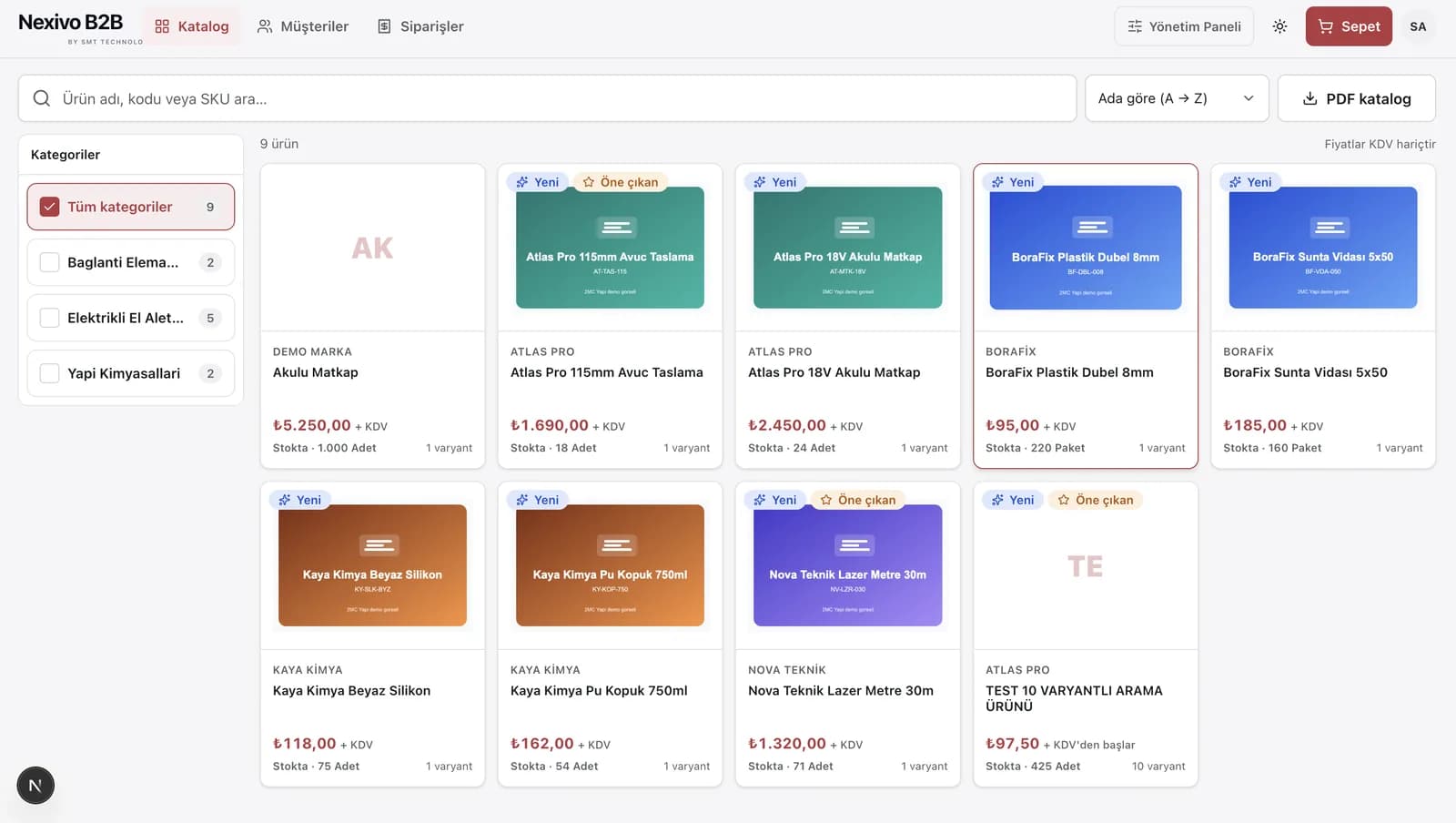The width and height of the screenshot is (1456, 823).
Task: Click the AK placeholder image of Akulu Matkap
Action: pyautogui.click(x=372, y=248)
